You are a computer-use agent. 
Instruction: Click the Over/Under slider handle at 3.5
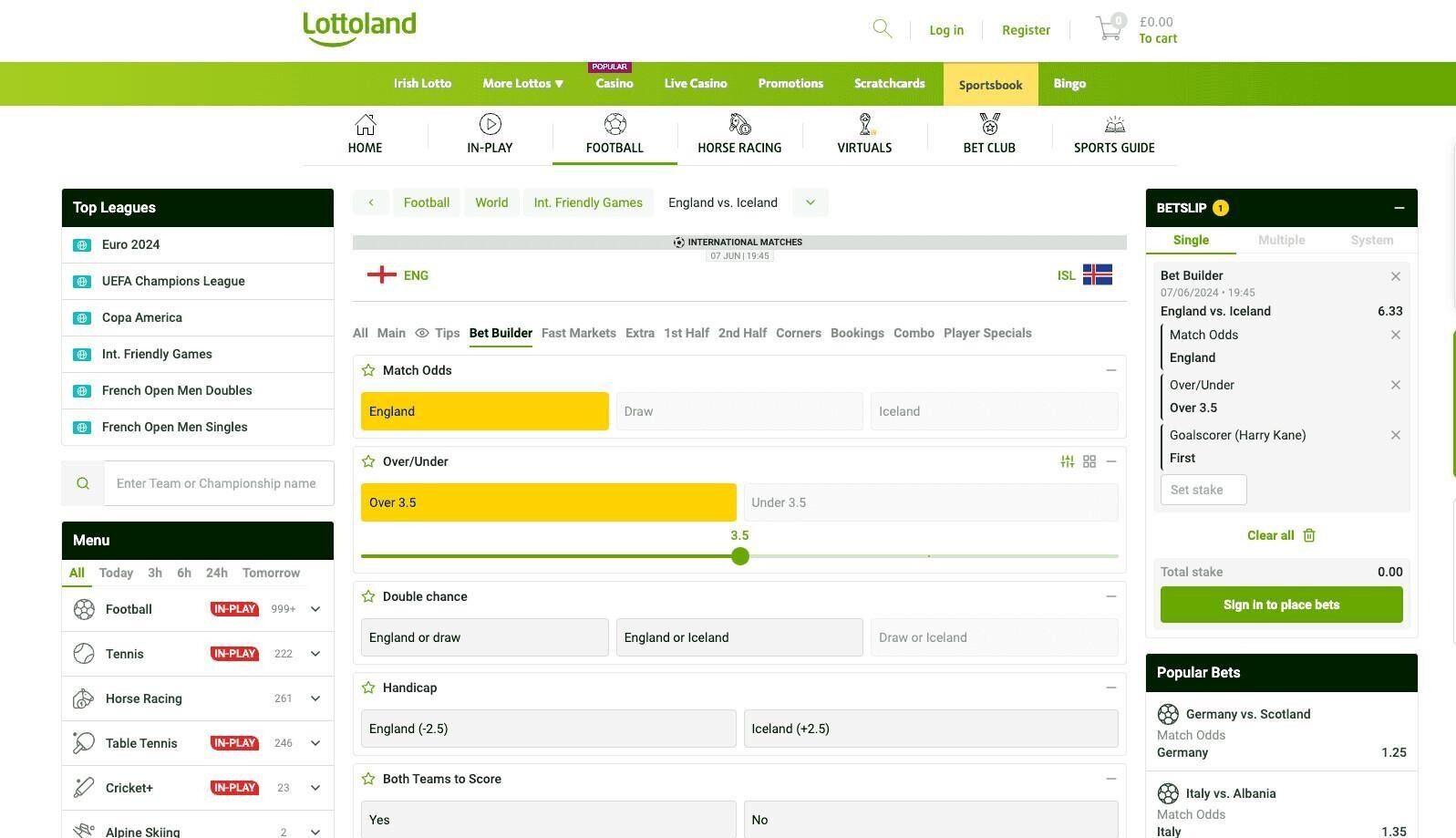(740, 556)
